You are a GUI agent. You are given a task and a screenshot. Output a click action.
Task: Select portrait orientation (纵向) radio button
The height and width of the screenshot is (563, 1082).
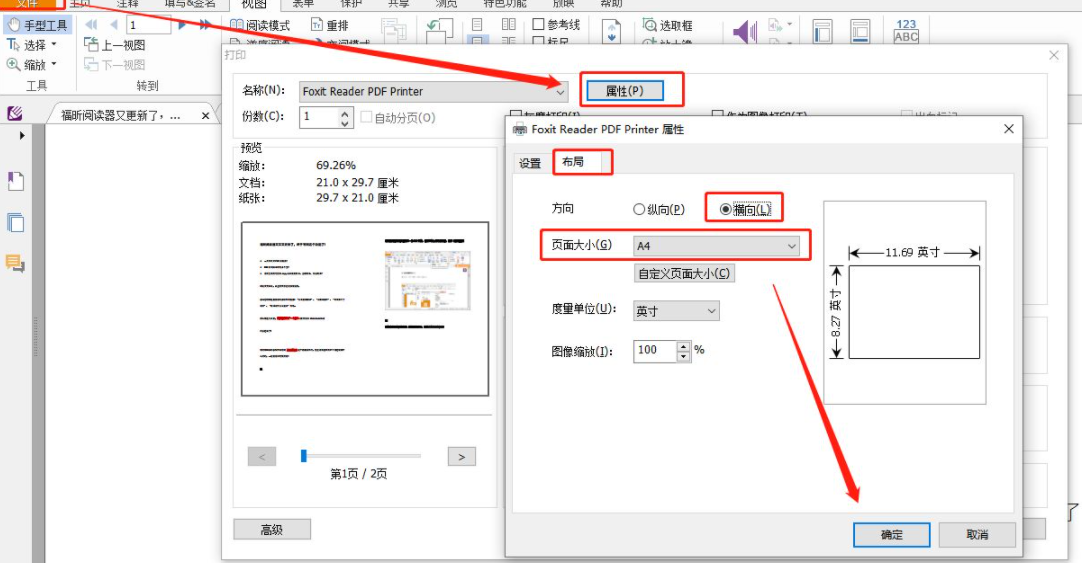pos(640,210)
